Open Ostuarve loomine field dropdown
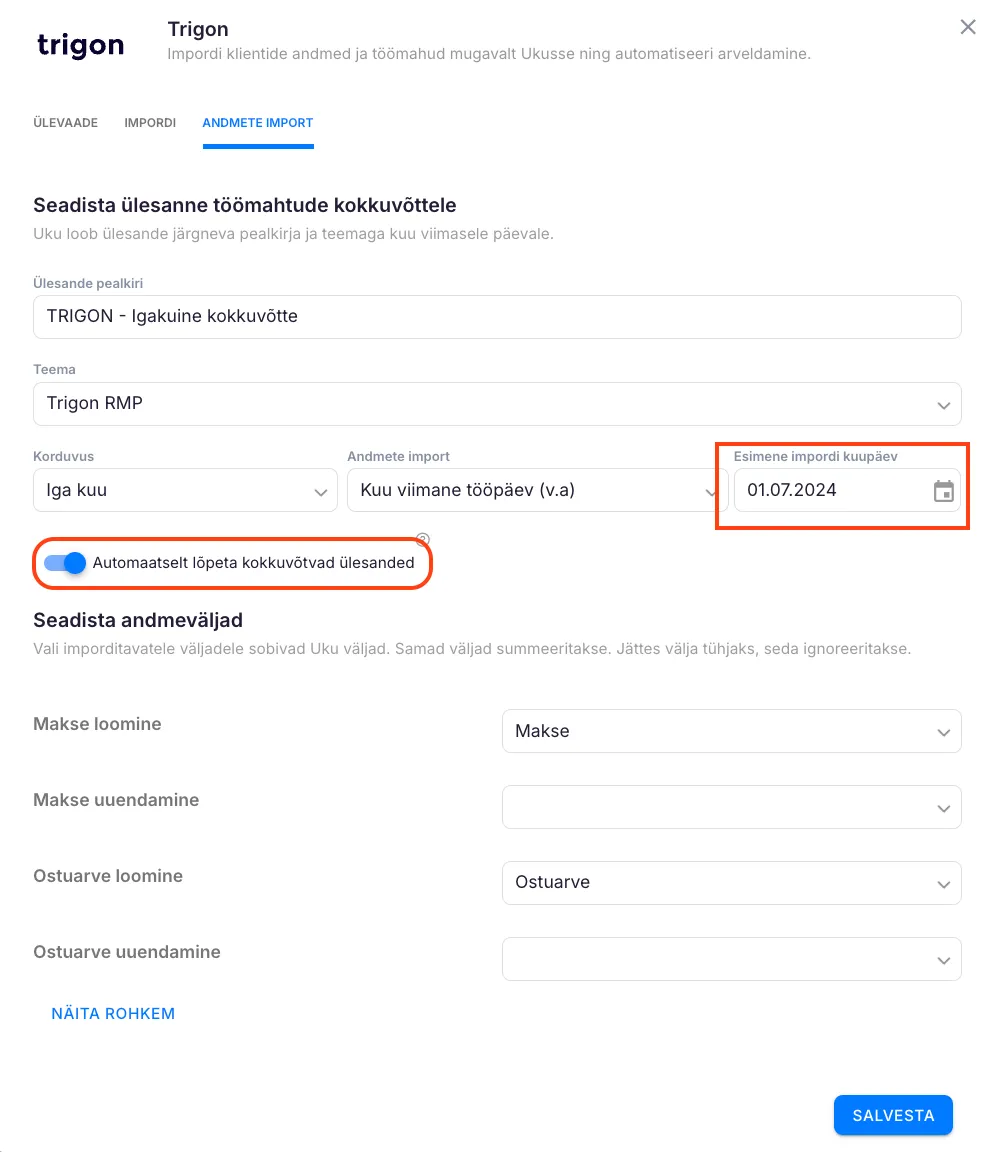 click(x=731, y=883)
